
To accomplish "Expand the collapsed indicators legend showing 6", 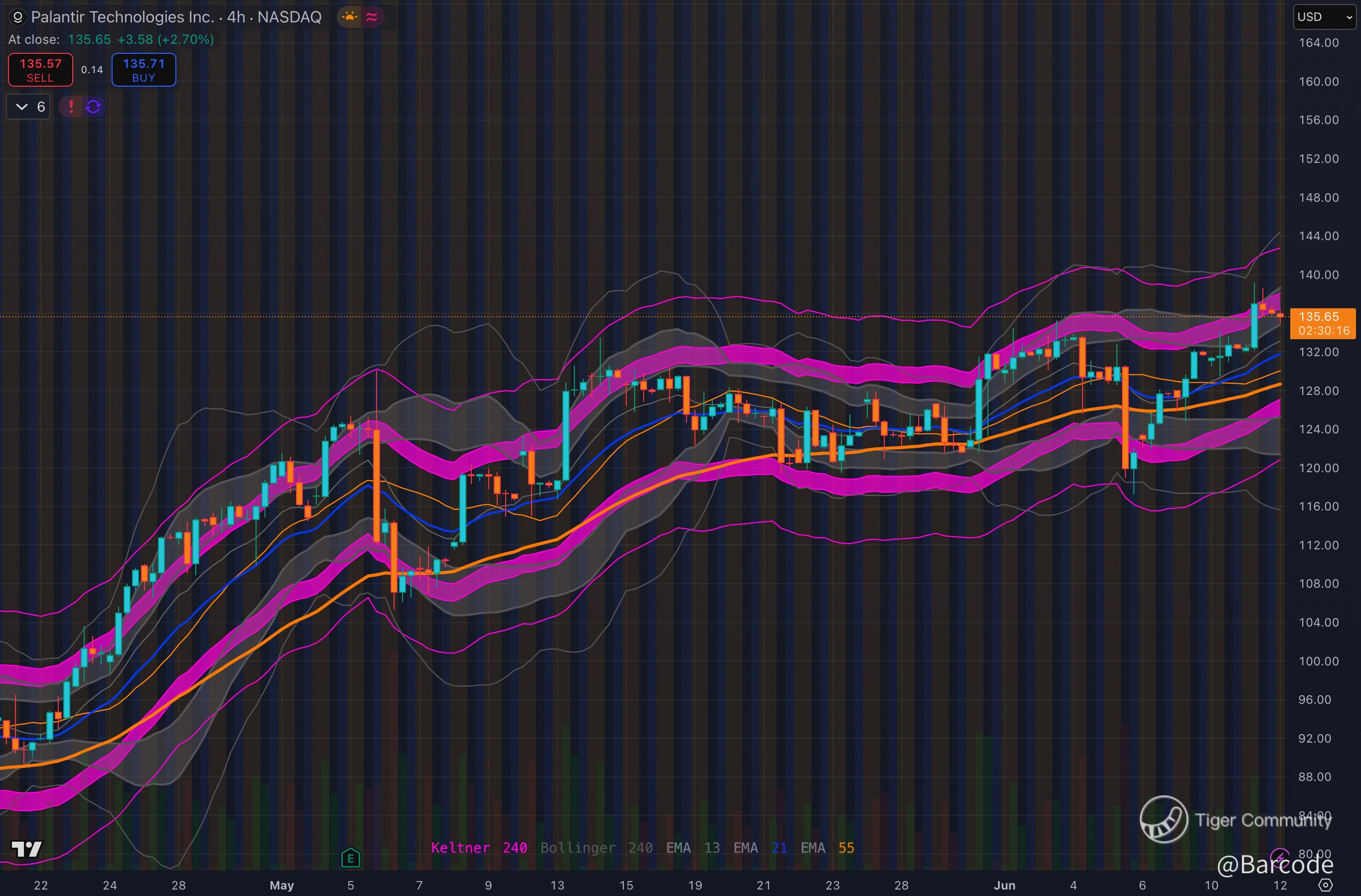I will (28, 107).
